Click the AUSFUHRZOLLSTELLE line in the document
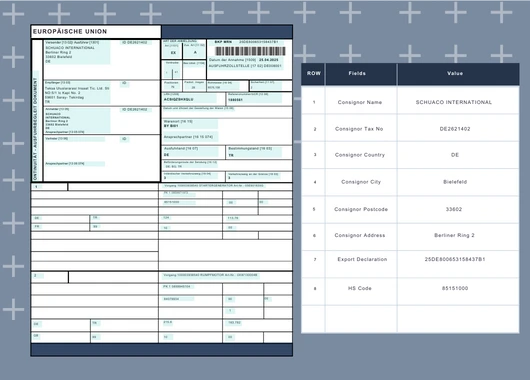530x380 pixels. coord(245,66)
